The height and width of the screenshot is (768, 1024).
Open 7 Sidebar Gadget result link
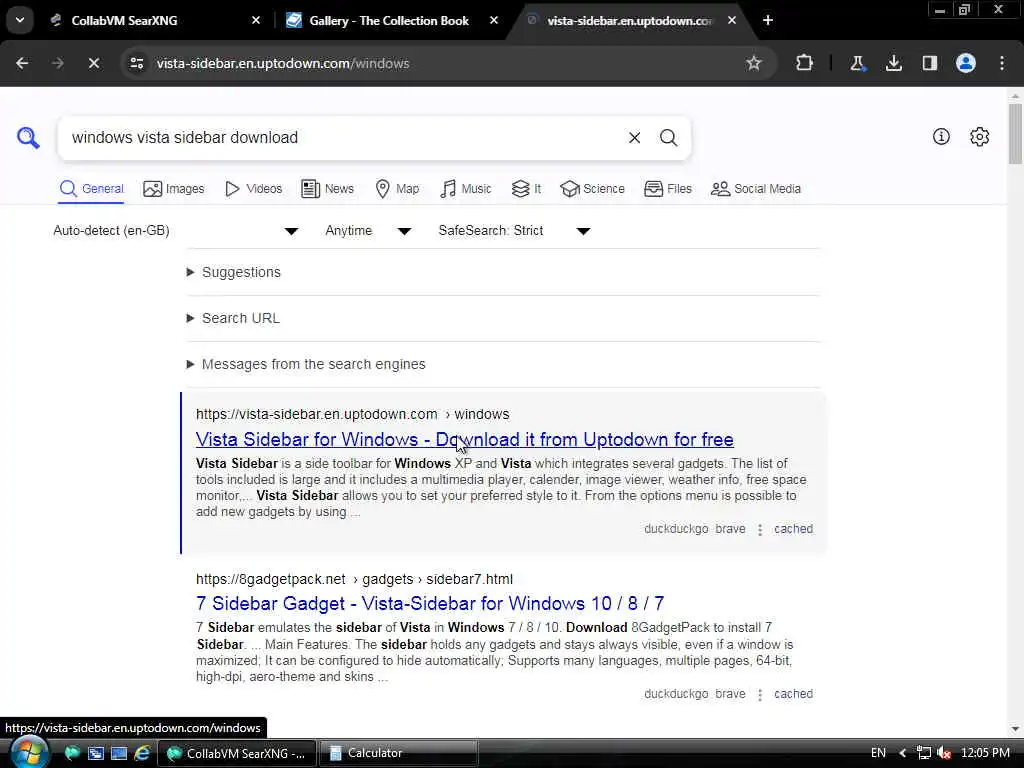pos(430,603)
